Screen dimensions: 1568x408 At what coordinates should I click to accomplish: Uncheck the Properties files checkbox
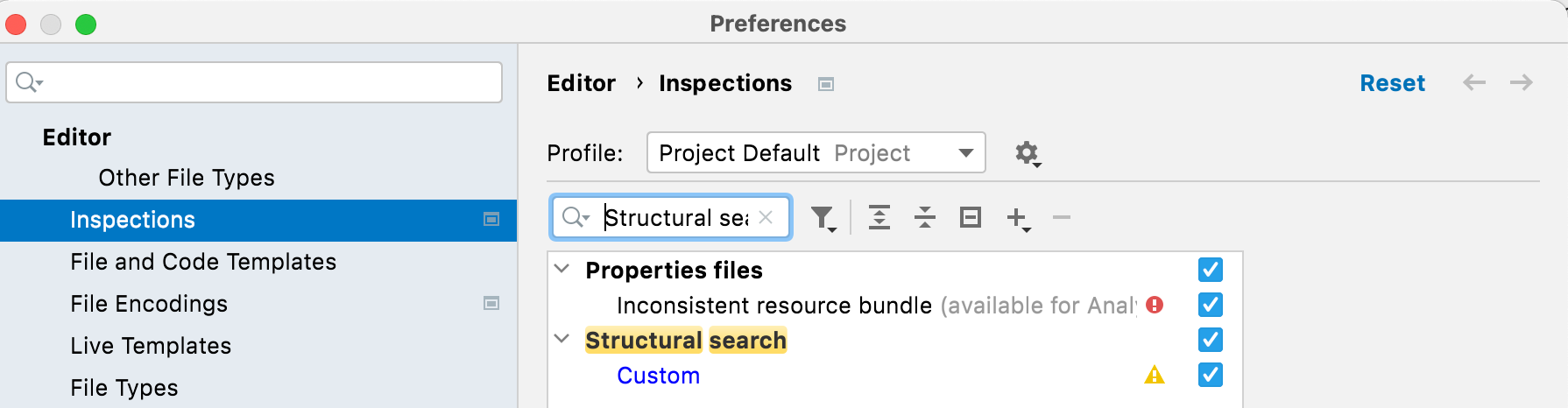click(x=1210, y=270)
